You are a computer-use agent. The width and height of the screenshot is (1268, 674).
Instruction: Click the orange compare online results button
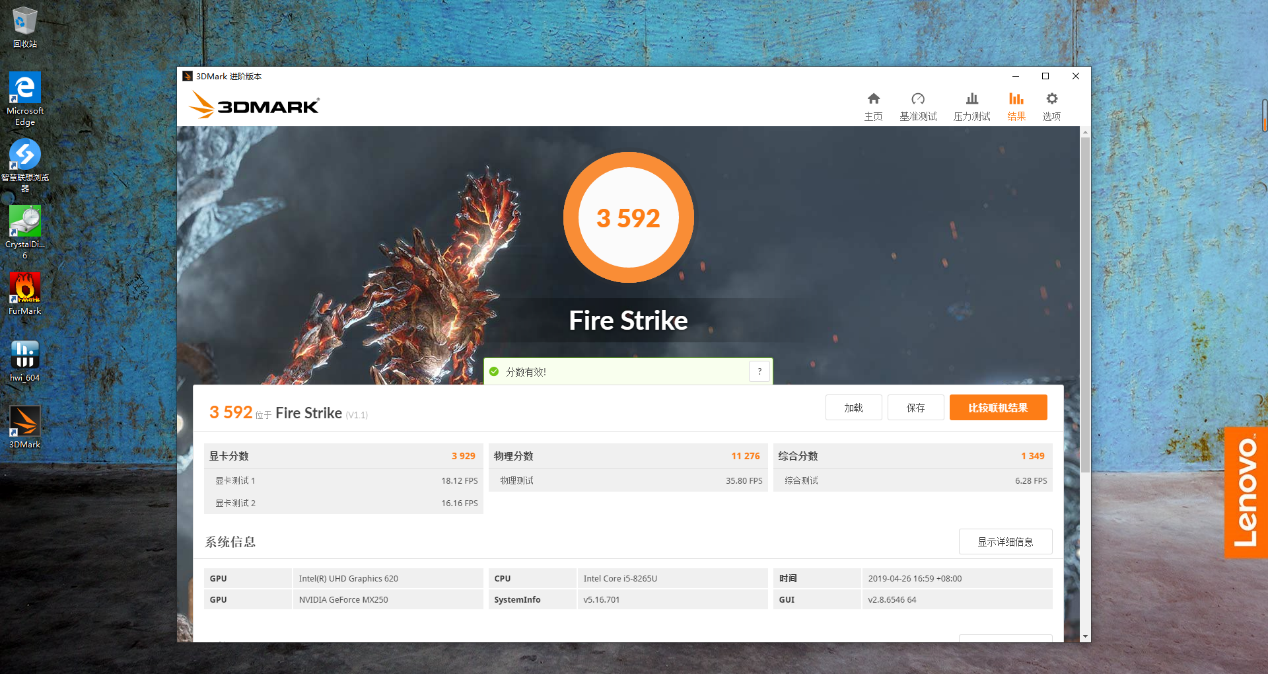(998, 407)
